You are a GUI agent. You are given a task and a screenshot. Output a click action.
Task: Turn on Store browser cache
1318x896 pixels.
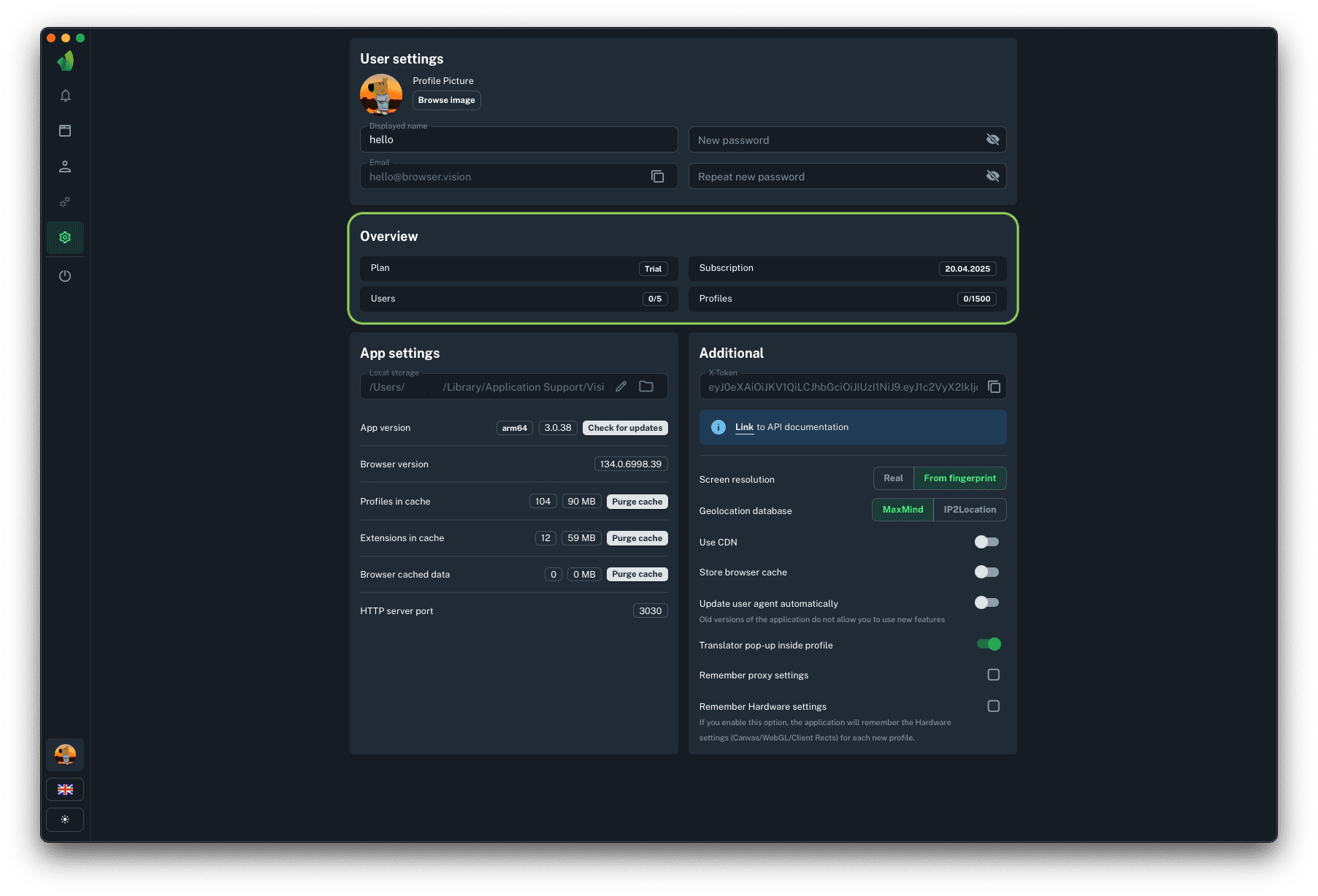986,573
